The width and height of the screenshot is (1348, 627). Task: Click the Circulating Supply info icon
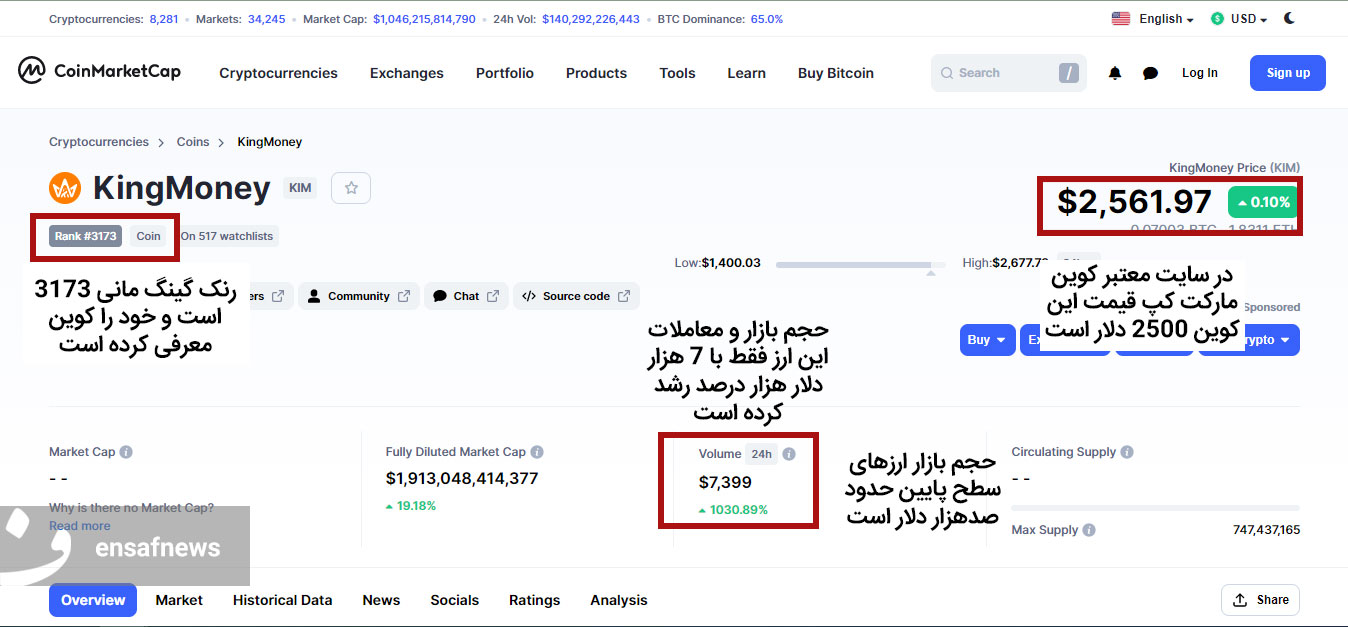coord(1127,452)
